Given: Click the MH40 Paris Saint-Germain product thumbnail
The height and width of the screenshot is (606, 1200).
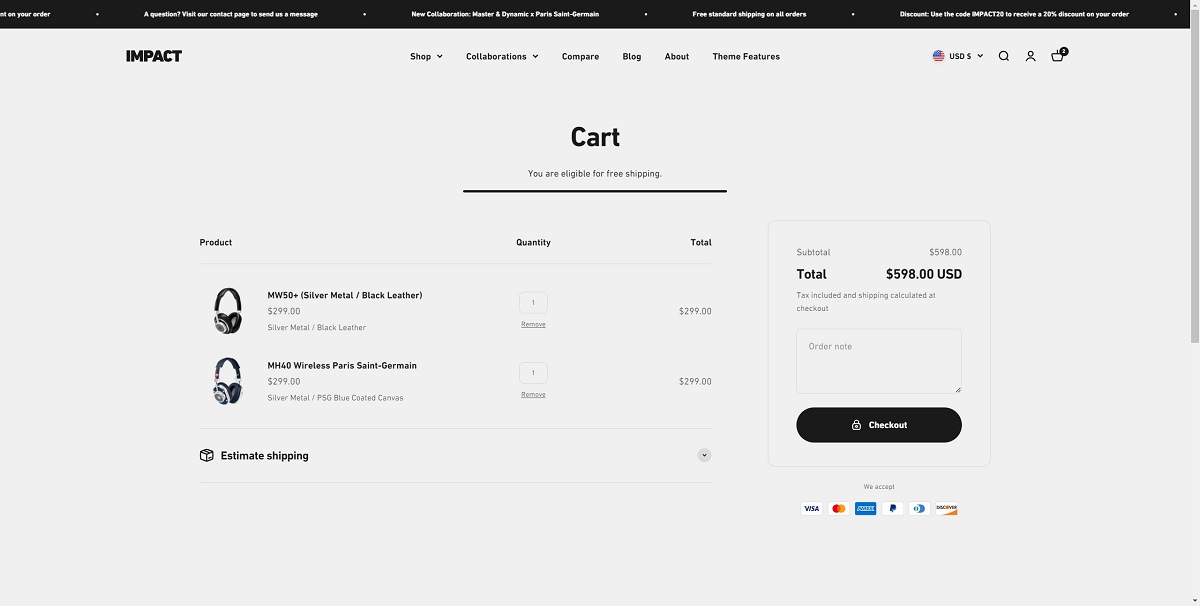Looking at the screenshot, I should tap(227, 381).
